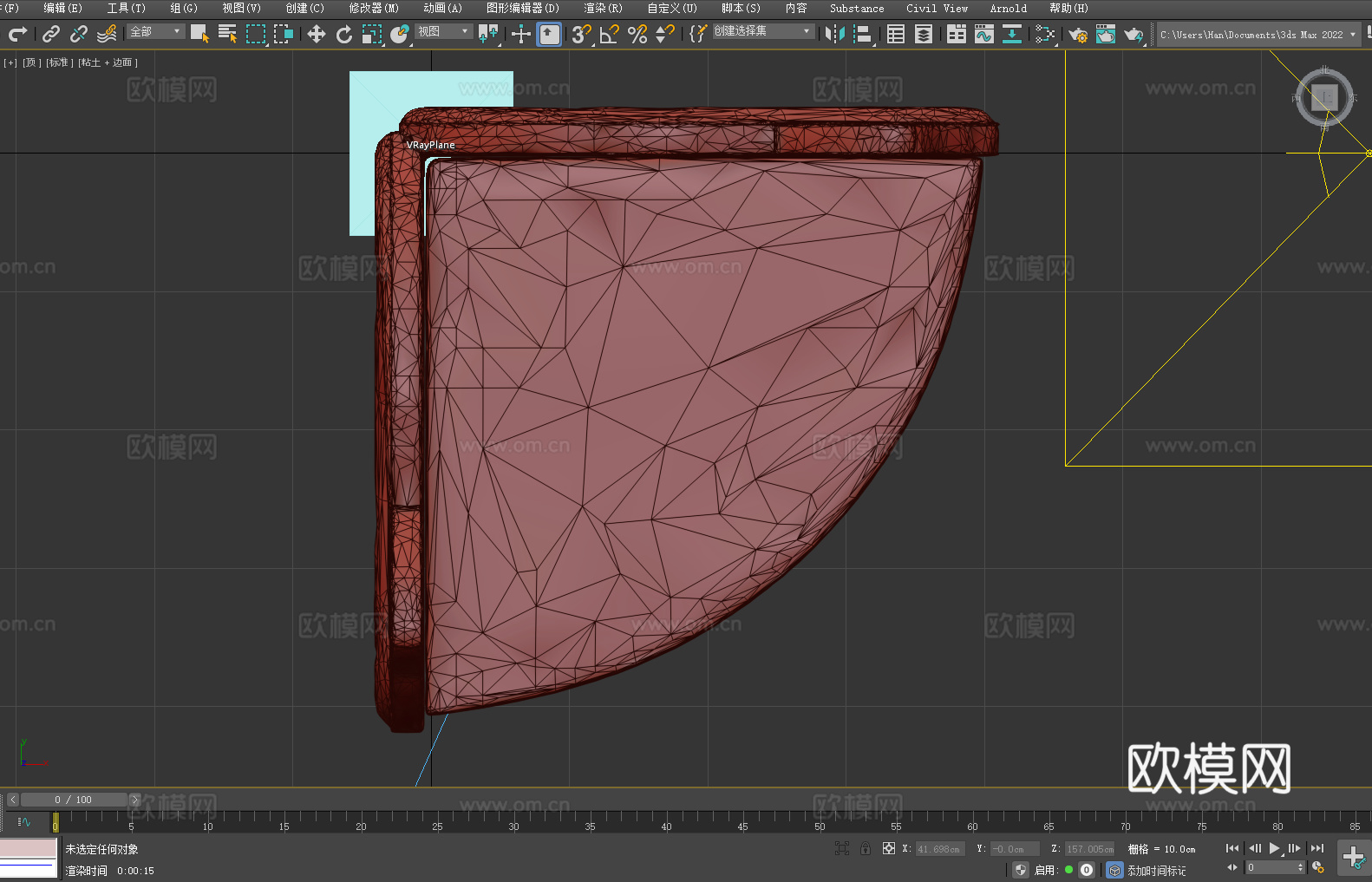Click time slider right arrow

[134, 800]
